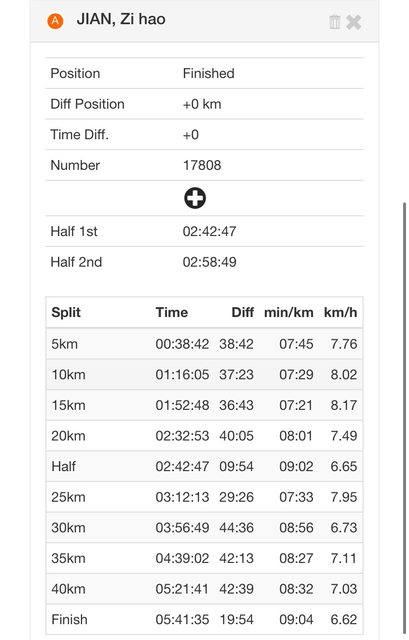The width and height of the screenshot is (409, 640).
Task: Select the 30km split row
Action: click(204, 527)
